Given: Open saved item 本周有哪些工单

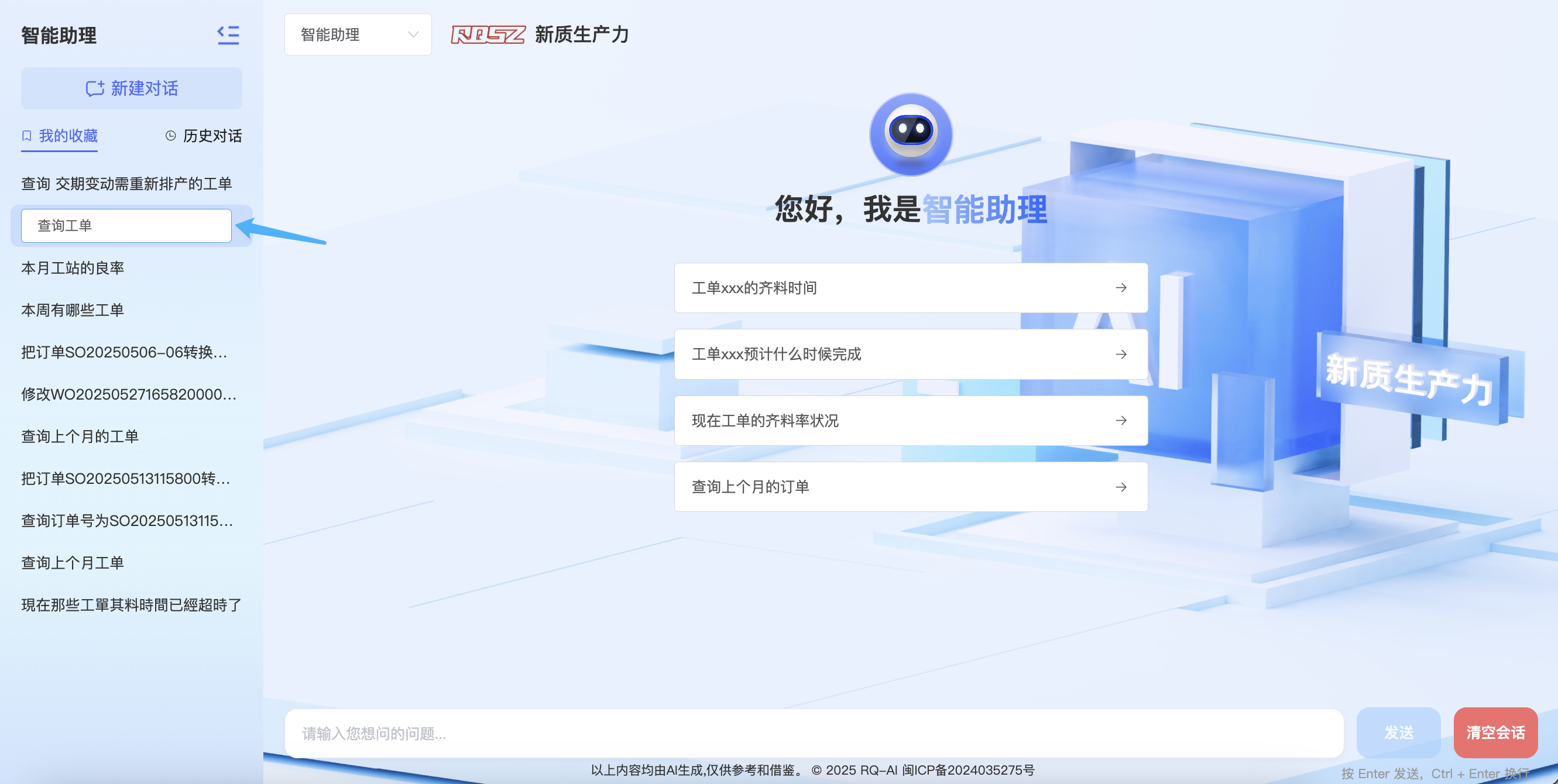Looking at the screenshot, I should 73,311.
